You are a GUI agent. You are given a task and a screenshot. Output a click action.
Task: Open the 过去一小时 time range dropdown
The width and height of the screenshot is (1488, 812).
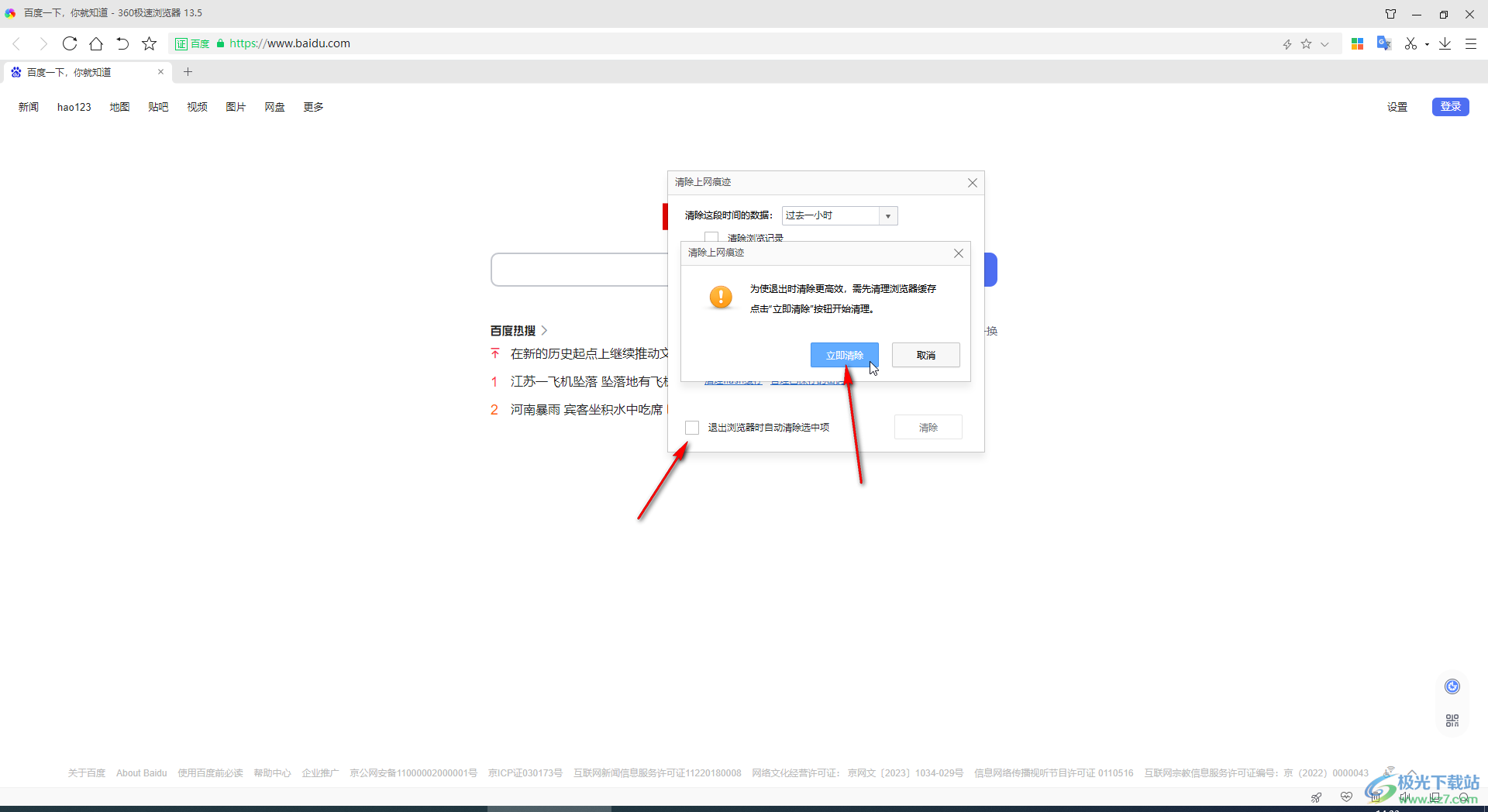tap(840, 215)
